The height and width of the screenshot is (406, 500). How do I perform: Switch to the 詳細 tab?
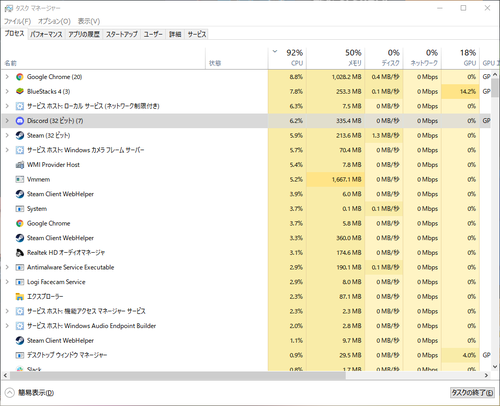pos(175,34)
